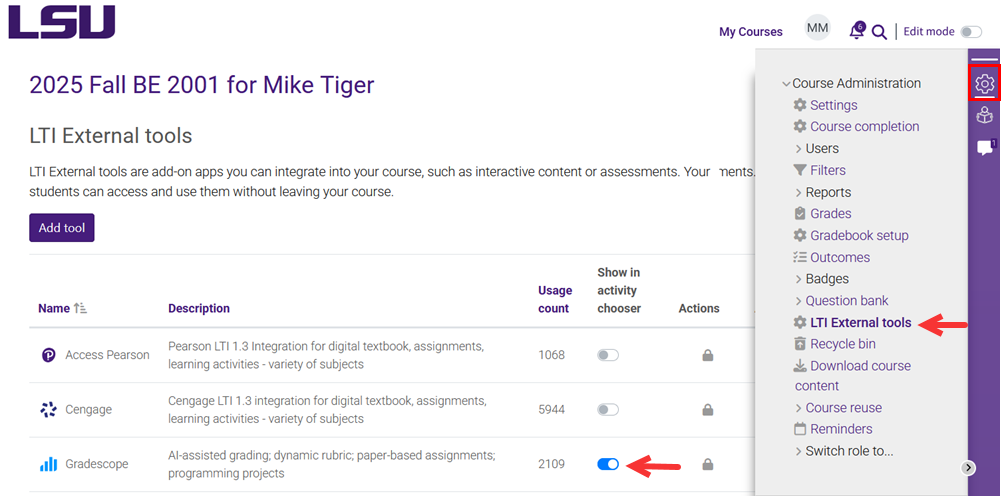Image resolution: width=1001 pixels, height=496 pixels.
Task: Click the Gradescope tool name
Action: point(96,464)
